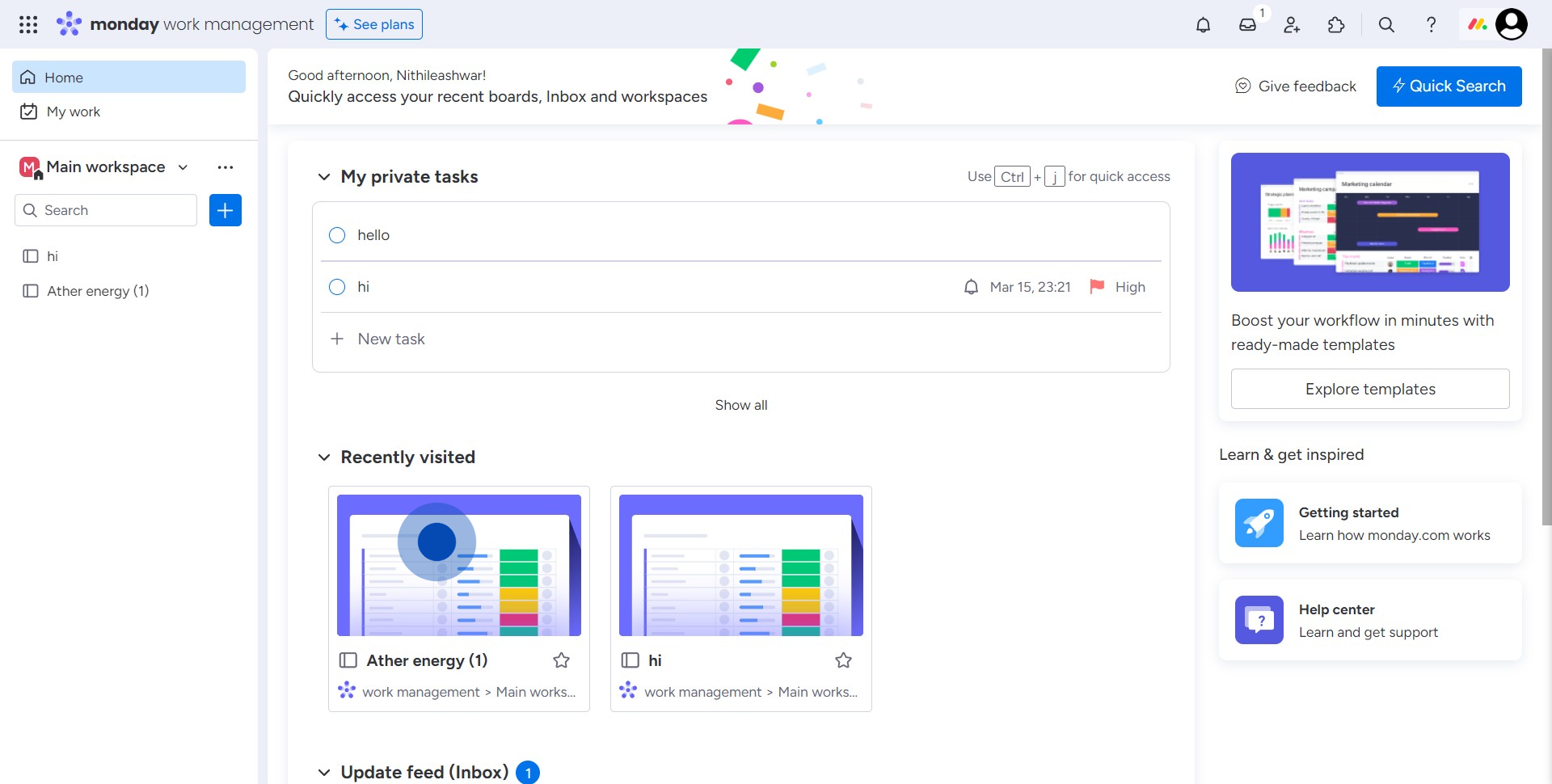Click the invite members icon
This screenshot has height=784, width=1552.
tap(1292, 25)
